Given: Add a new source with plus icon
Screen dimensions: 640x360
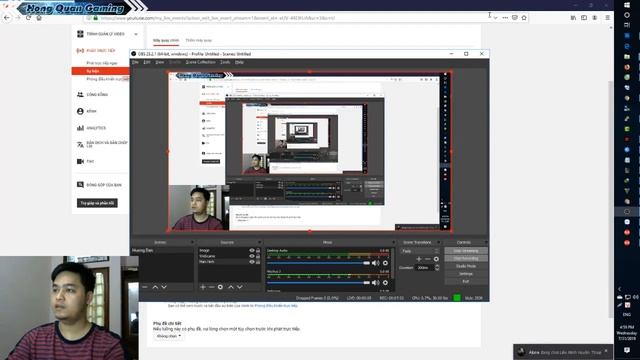Looking at the screenshot, I should 203,287.
